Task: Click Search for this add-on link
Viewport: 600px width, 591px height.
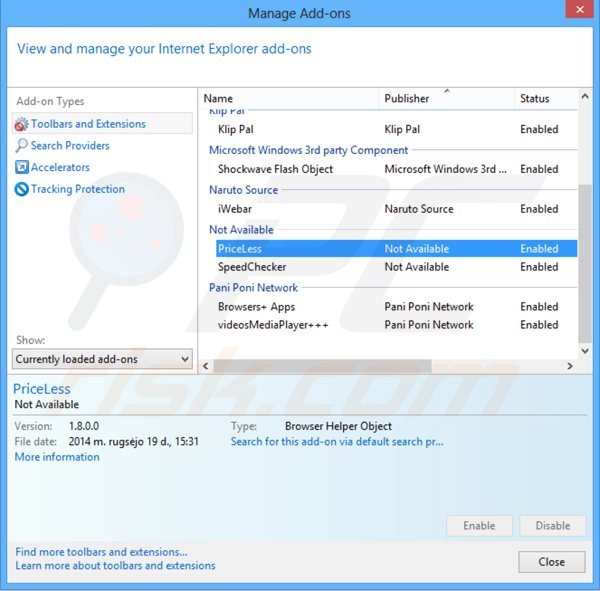Action: (x=337, y=441)
